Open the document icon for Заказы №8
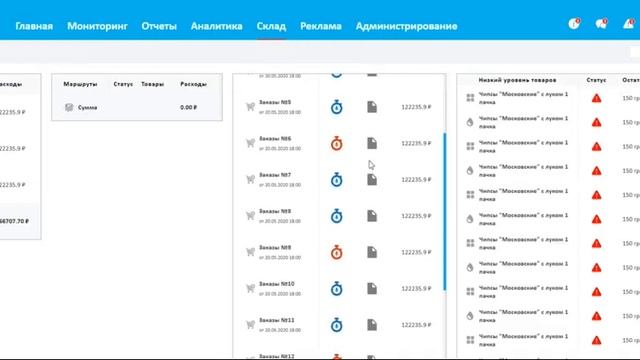 (x=372, y=216)
